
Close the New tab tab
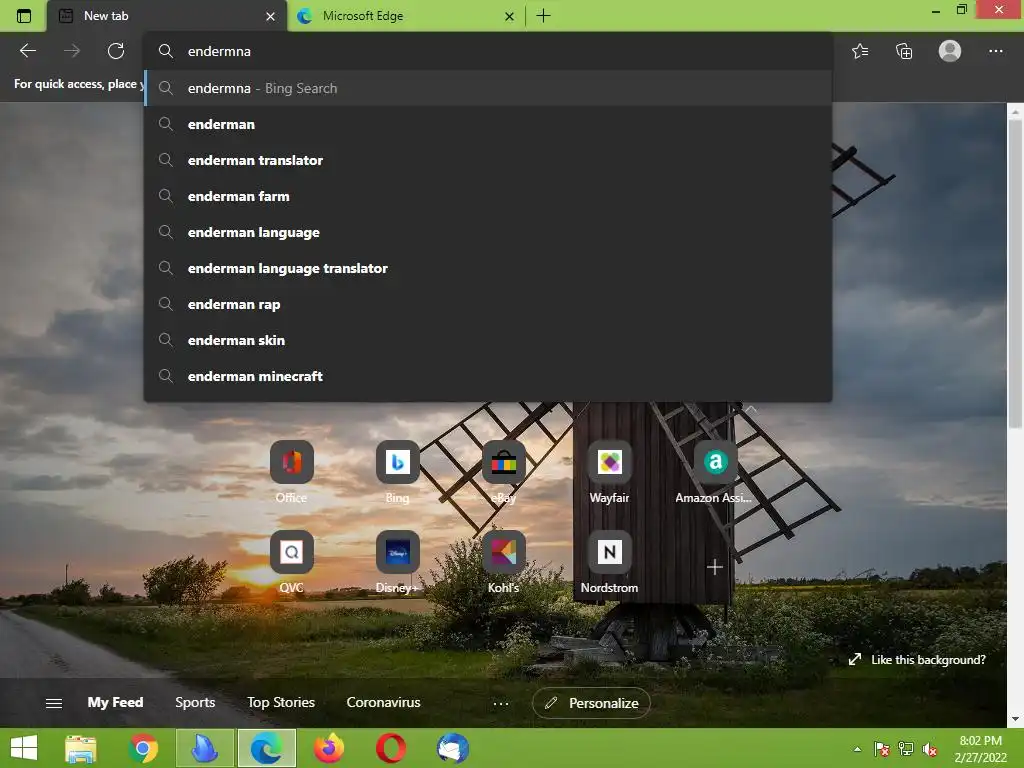pyautogui.click(x=270, y=16)
